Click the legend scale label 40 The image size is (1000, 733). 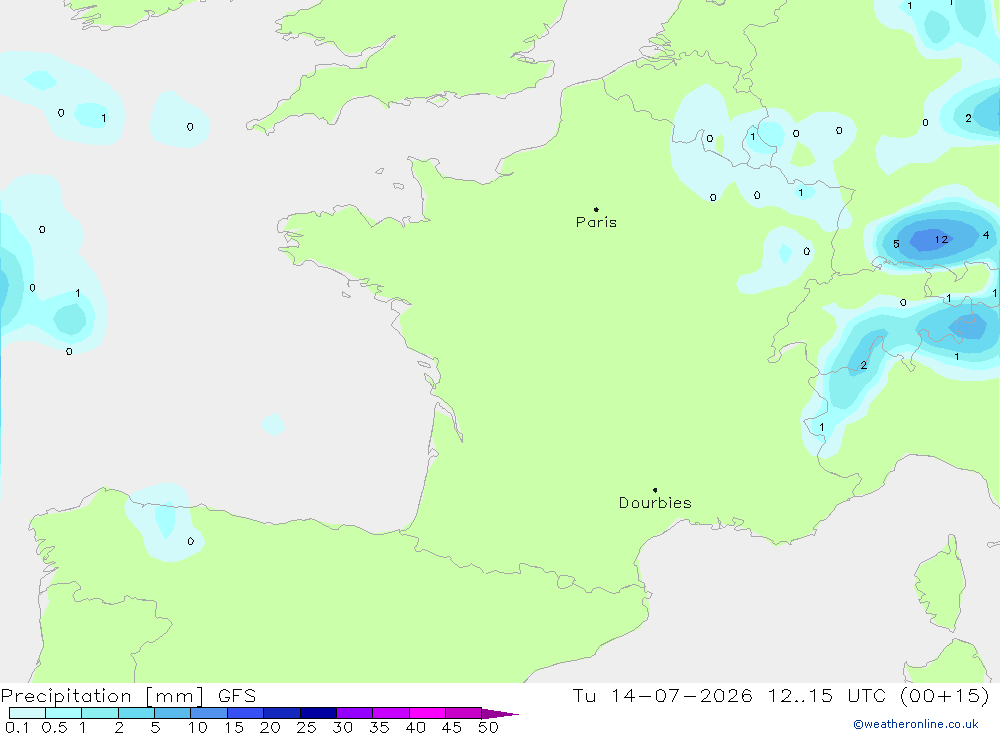pos(415,727)
